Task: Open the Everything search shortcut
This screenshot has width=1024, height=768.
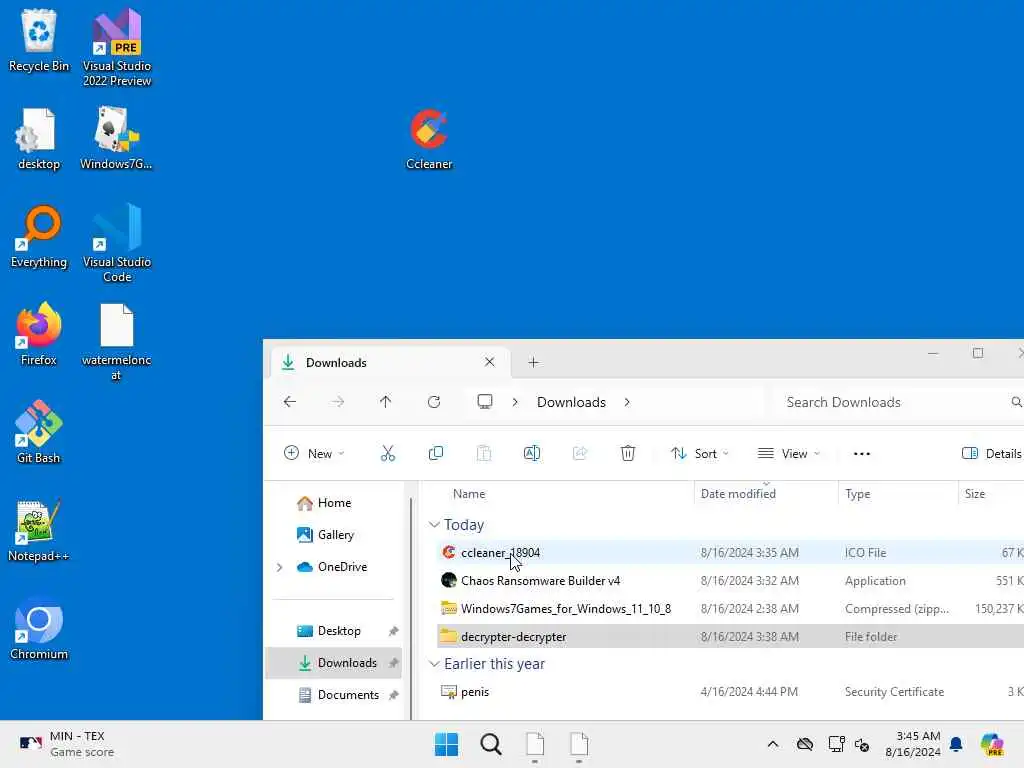Action: click(39, 236)
